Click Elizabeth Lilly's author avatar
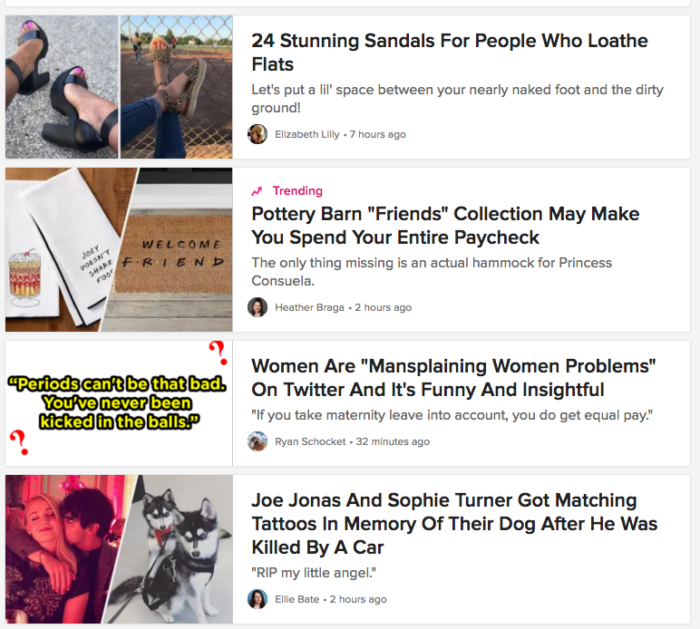The height and width of the screenshot is (629, 700). click(x=258, y=134)
